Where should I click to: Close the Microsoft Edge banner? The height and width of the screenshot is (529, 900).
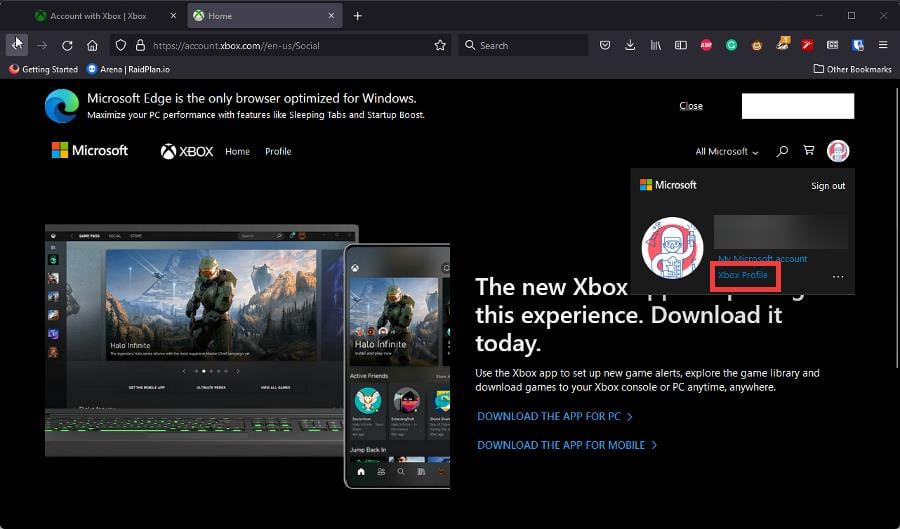pyautogui.click(x=691, y=106)
